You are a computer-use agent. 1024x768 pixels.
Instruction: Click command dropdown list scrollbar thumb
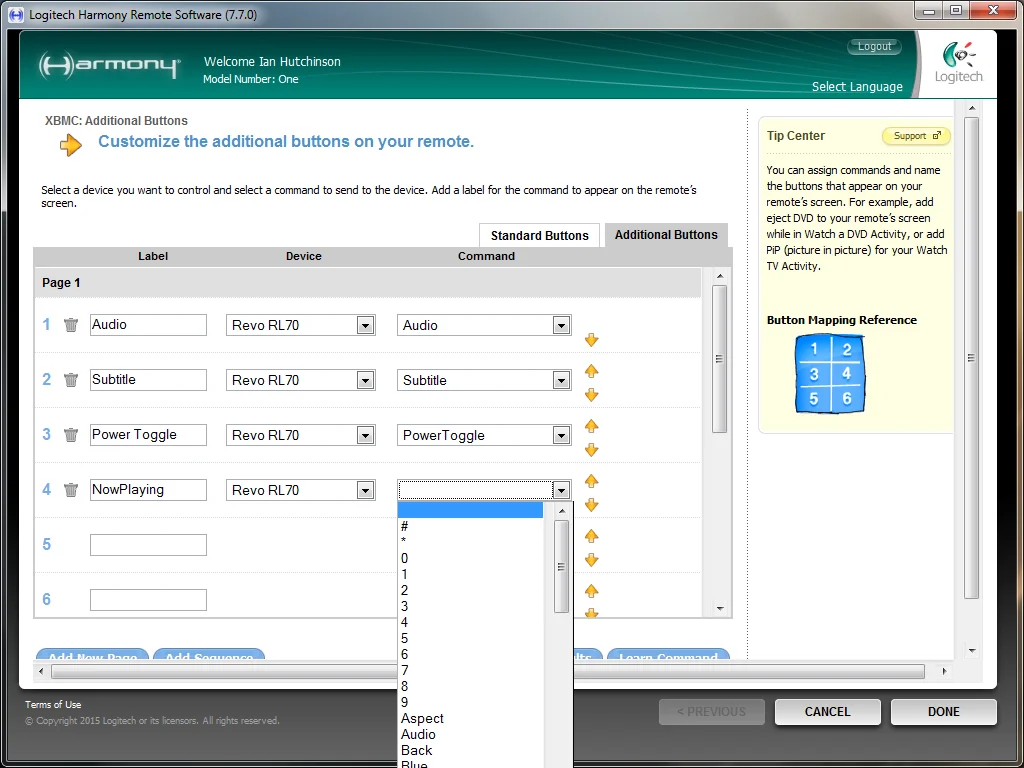[x=561, y=566]
